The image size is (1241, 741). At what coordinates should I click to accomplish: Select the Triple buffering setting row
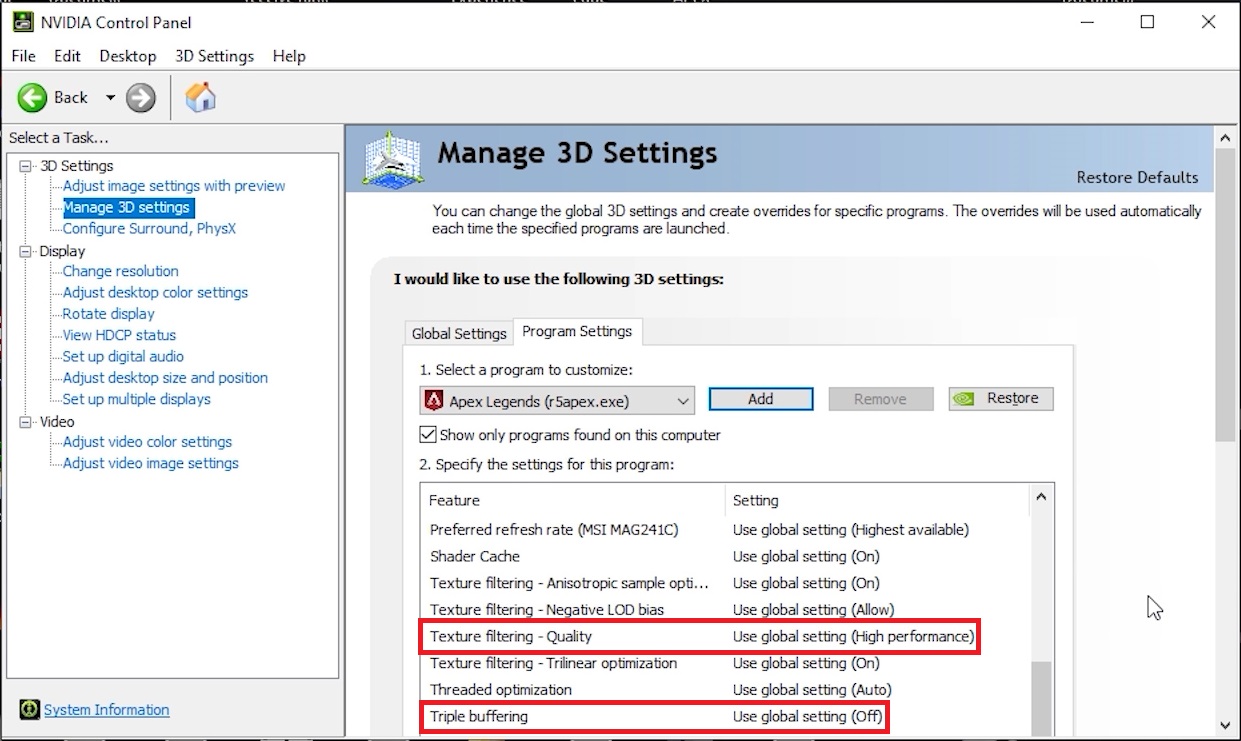click(x=652, y=717)
